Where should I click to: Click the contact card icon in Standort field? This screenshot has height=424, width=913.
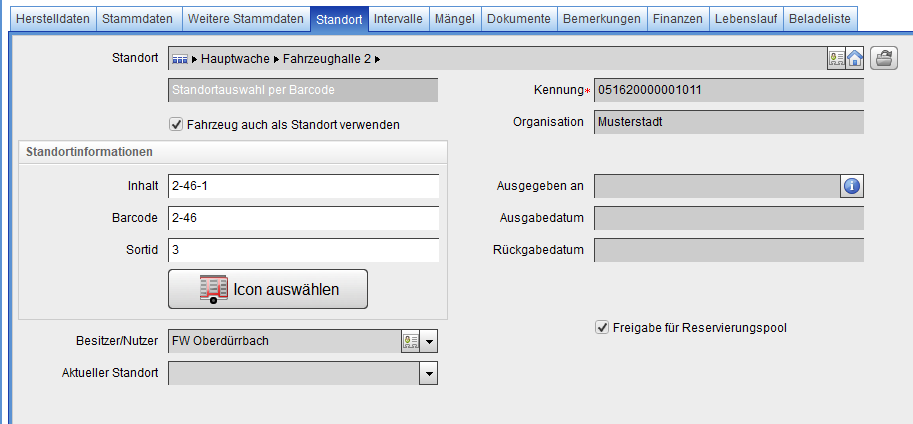pyautogui.click(x=836, y=59)
